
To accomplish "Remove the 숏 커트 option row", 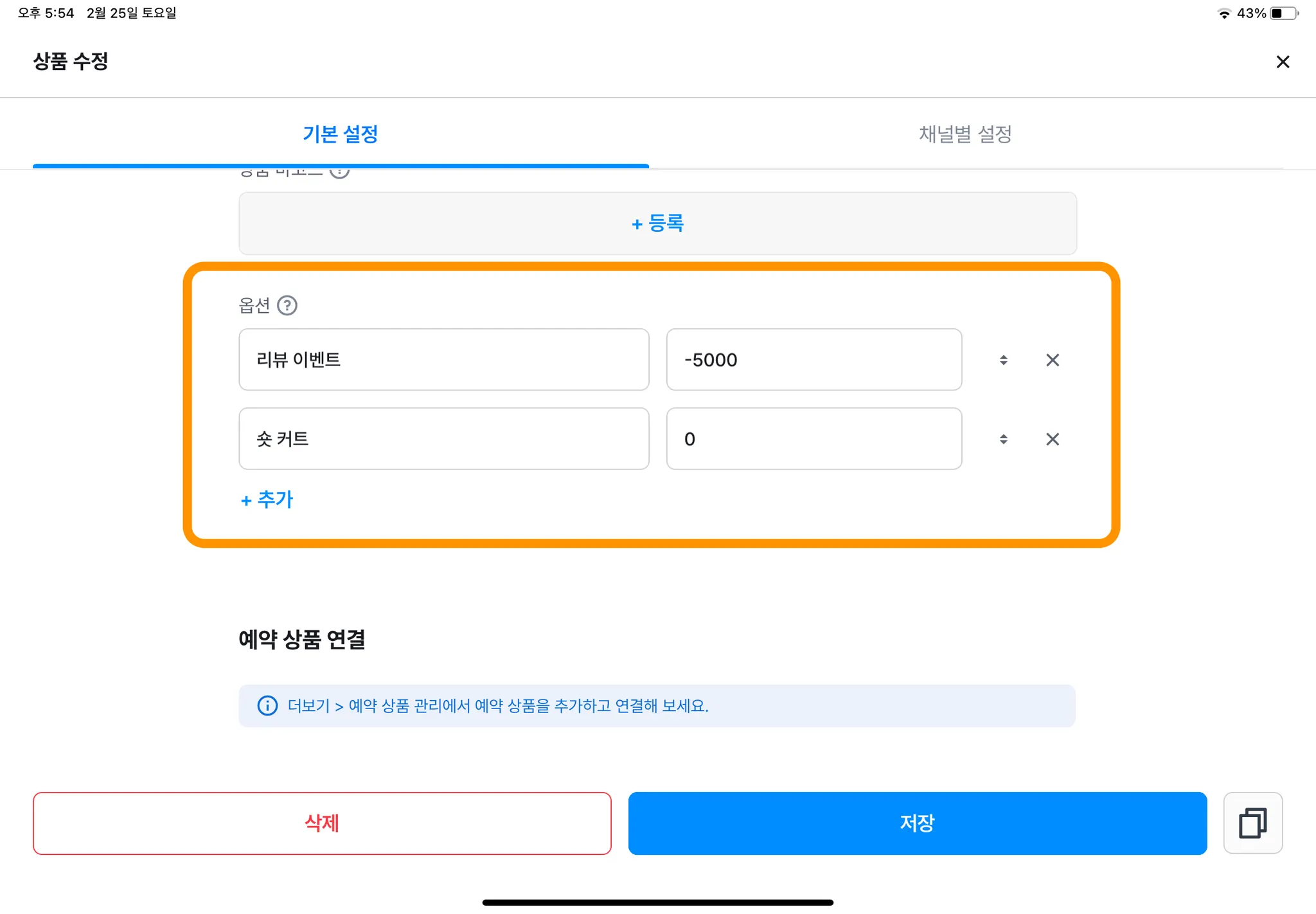I will coord(1053,439).
